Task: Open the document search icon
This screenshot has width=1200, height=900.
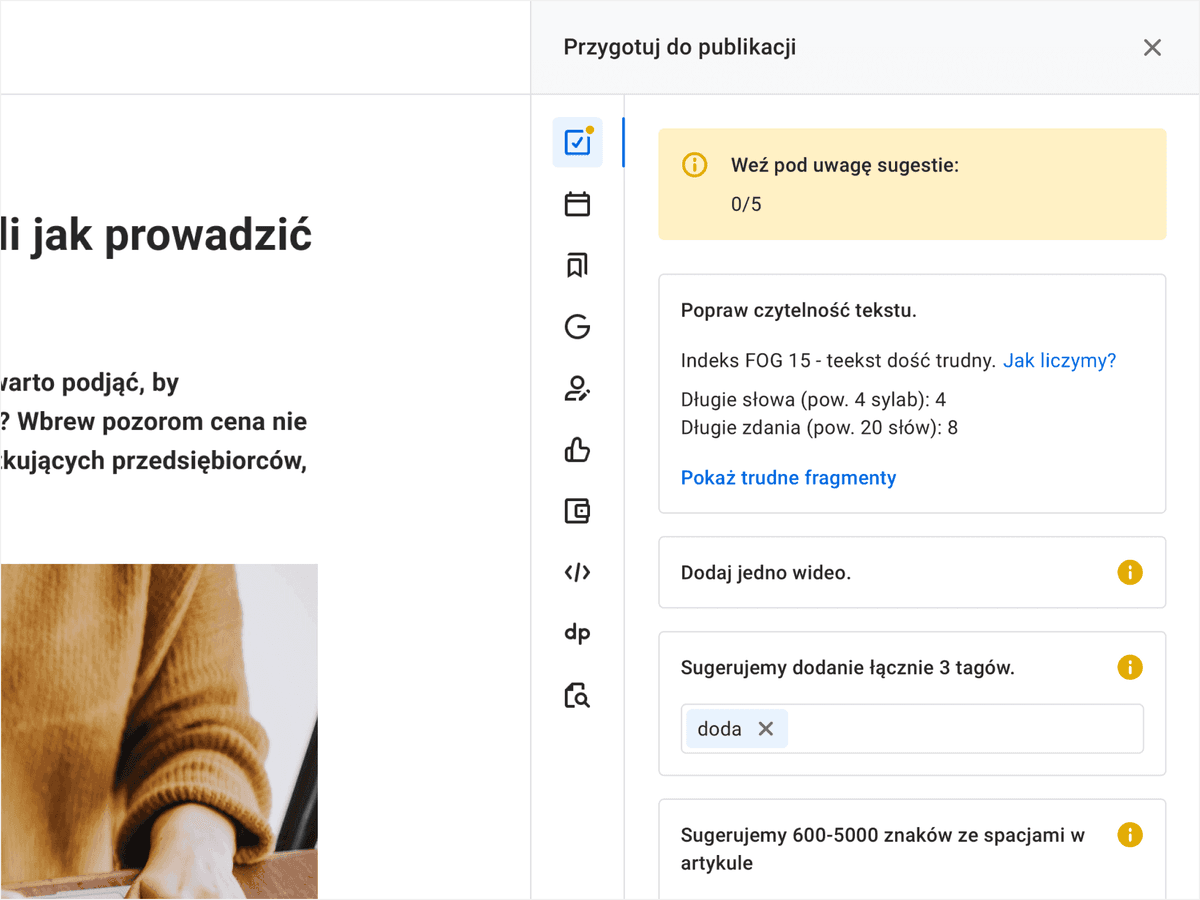Action: point(577,695)
